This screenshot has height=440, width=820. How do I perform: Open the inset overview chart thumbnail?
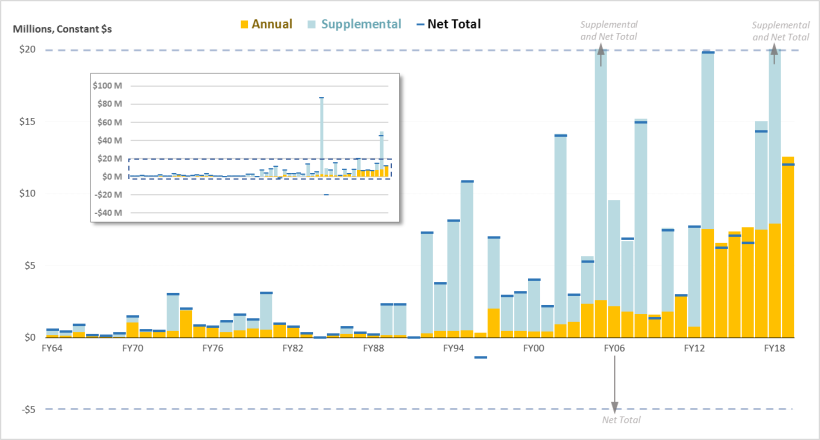[x=245, y=147]
